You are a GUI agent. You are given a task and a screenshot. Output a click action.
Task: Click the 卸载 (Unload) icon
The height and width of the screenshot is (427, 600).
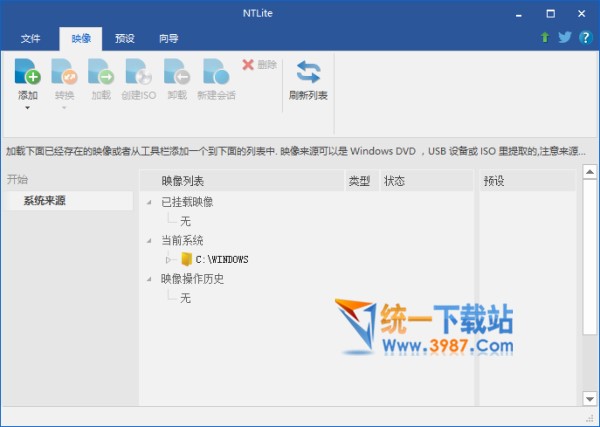coord(177,73)
